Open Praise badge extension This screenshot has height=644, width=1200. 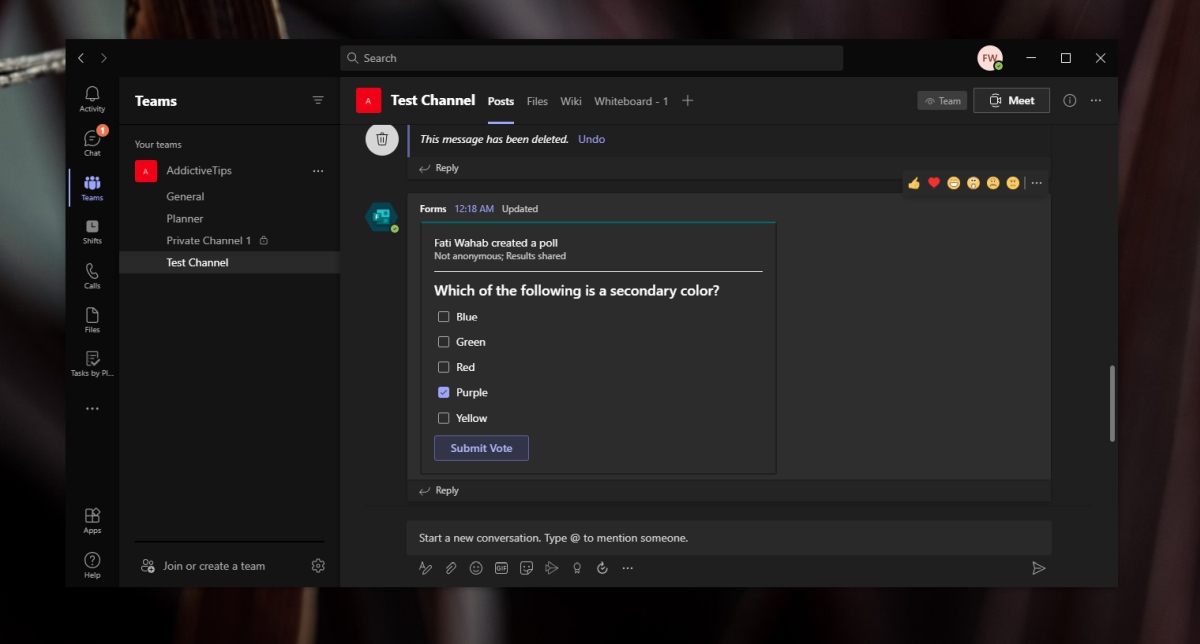click(577, 568)
